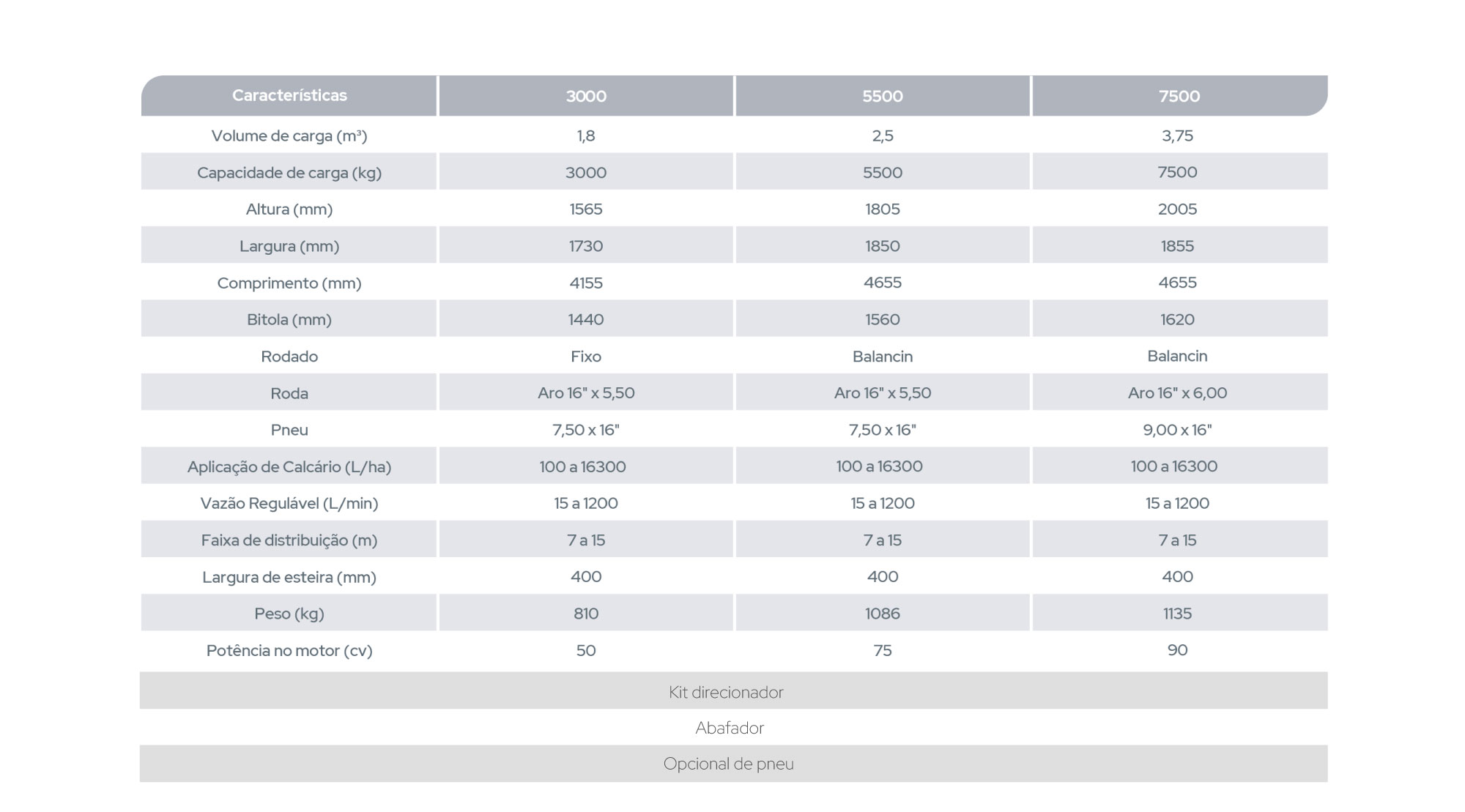The width and height of the screenshot is (1465, 812).
Task: Click the Volume de carga (m³) label
Action: 289,135
